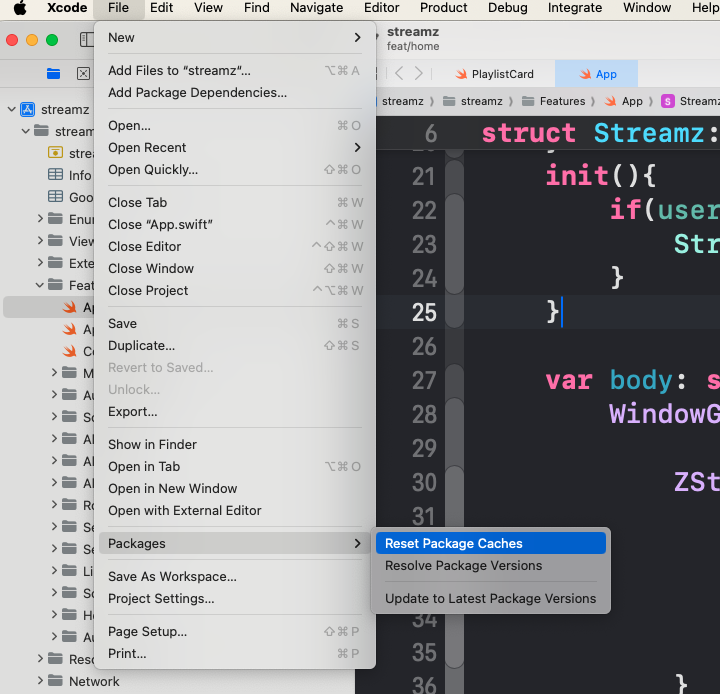This screenshot has width=720, height=694.
Task: Choose Reset Package Caches
Action: (490, 543)
